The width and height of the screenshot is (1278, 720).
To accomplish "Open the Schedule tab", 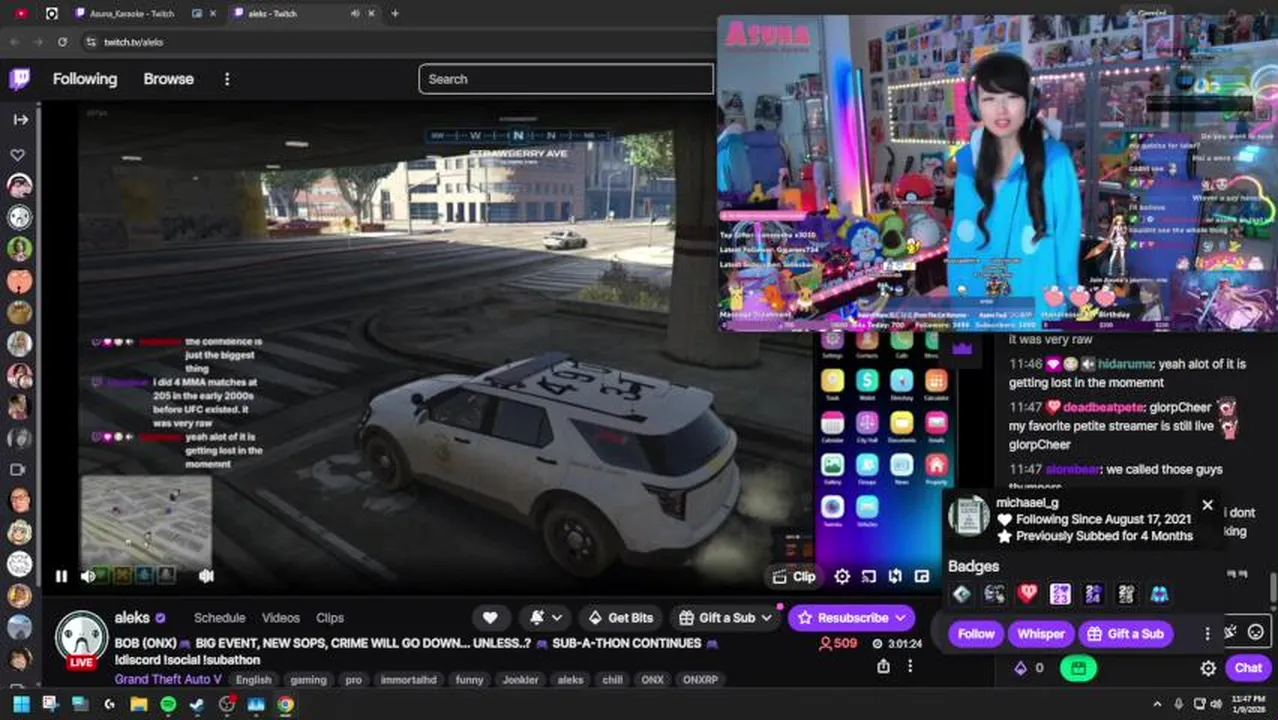I will click(219, 618).
